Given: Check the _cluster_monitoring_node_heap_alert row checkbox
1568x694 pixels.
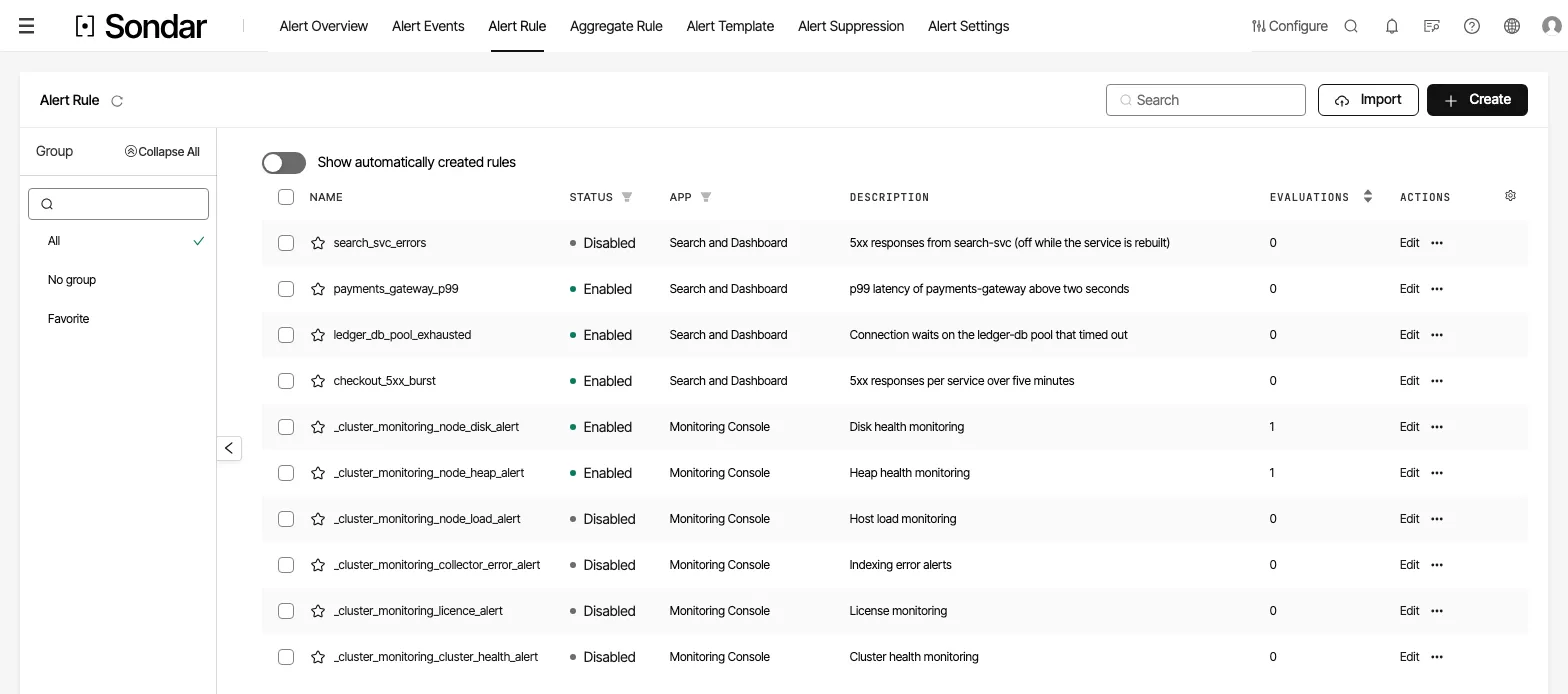Looking at the screenshot, I should tap(286, 473).
